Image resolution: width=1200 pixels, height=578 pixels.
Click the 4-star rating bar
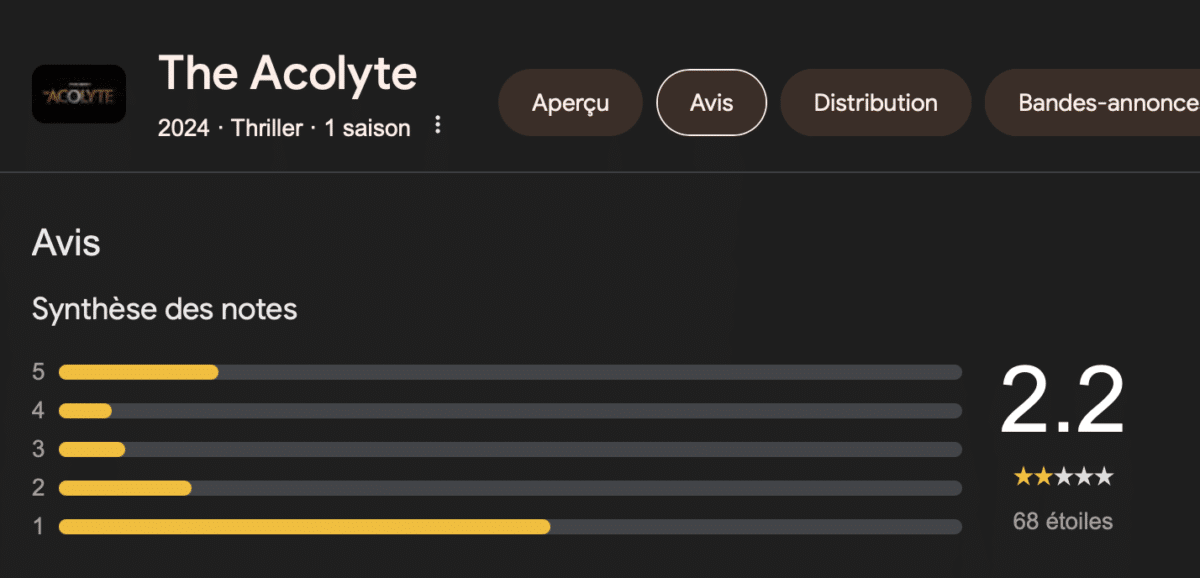pyautogui.click(x=510, y=411)
